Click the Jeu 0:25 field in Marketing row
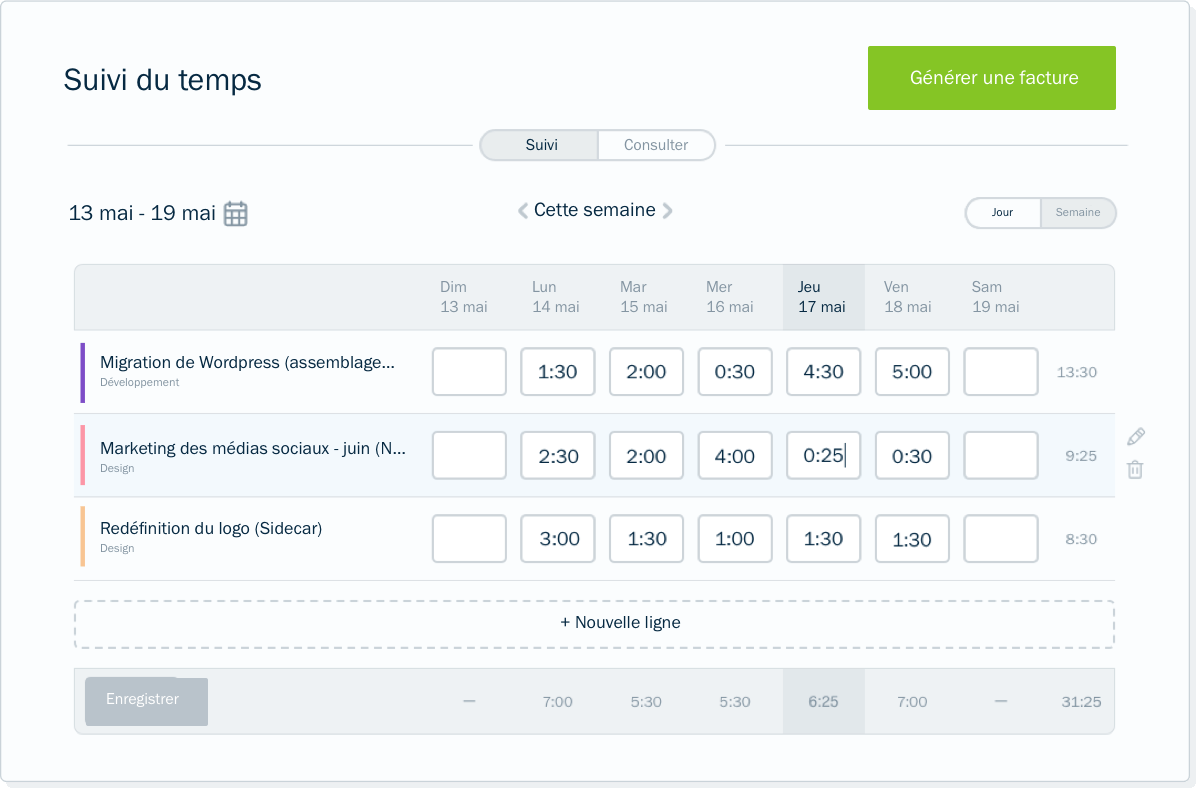 click(x=823, y=455)
